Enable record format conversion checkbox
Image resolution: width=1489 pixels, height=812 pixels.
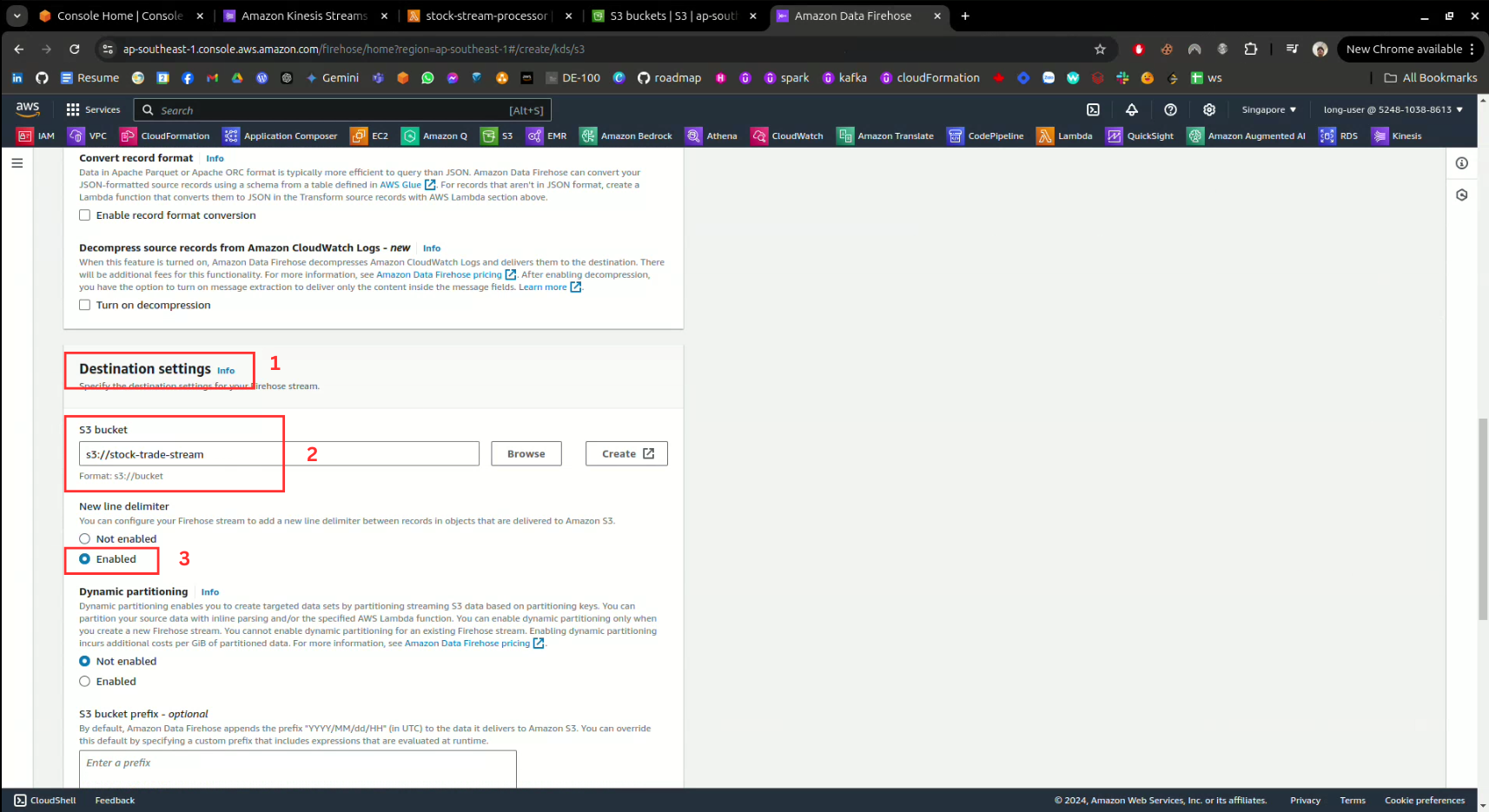point(85,215)
